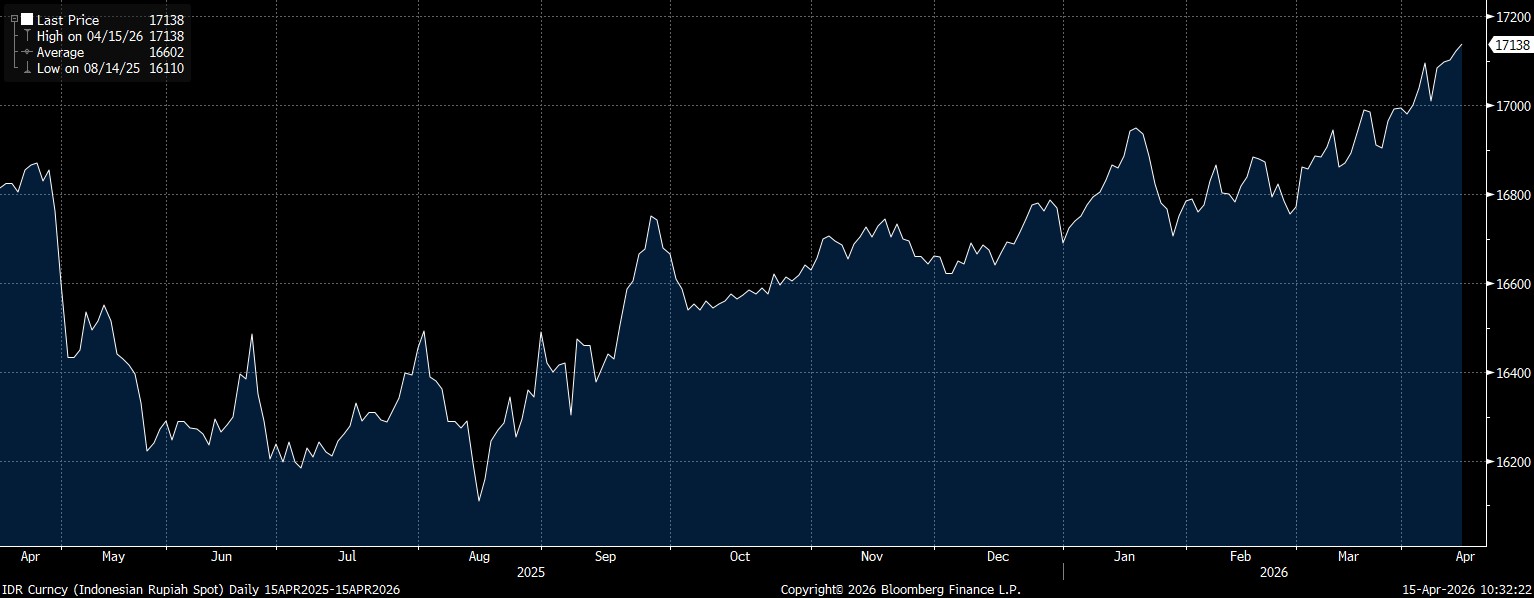Select the Average legend entry

click(x=60, y=52)
